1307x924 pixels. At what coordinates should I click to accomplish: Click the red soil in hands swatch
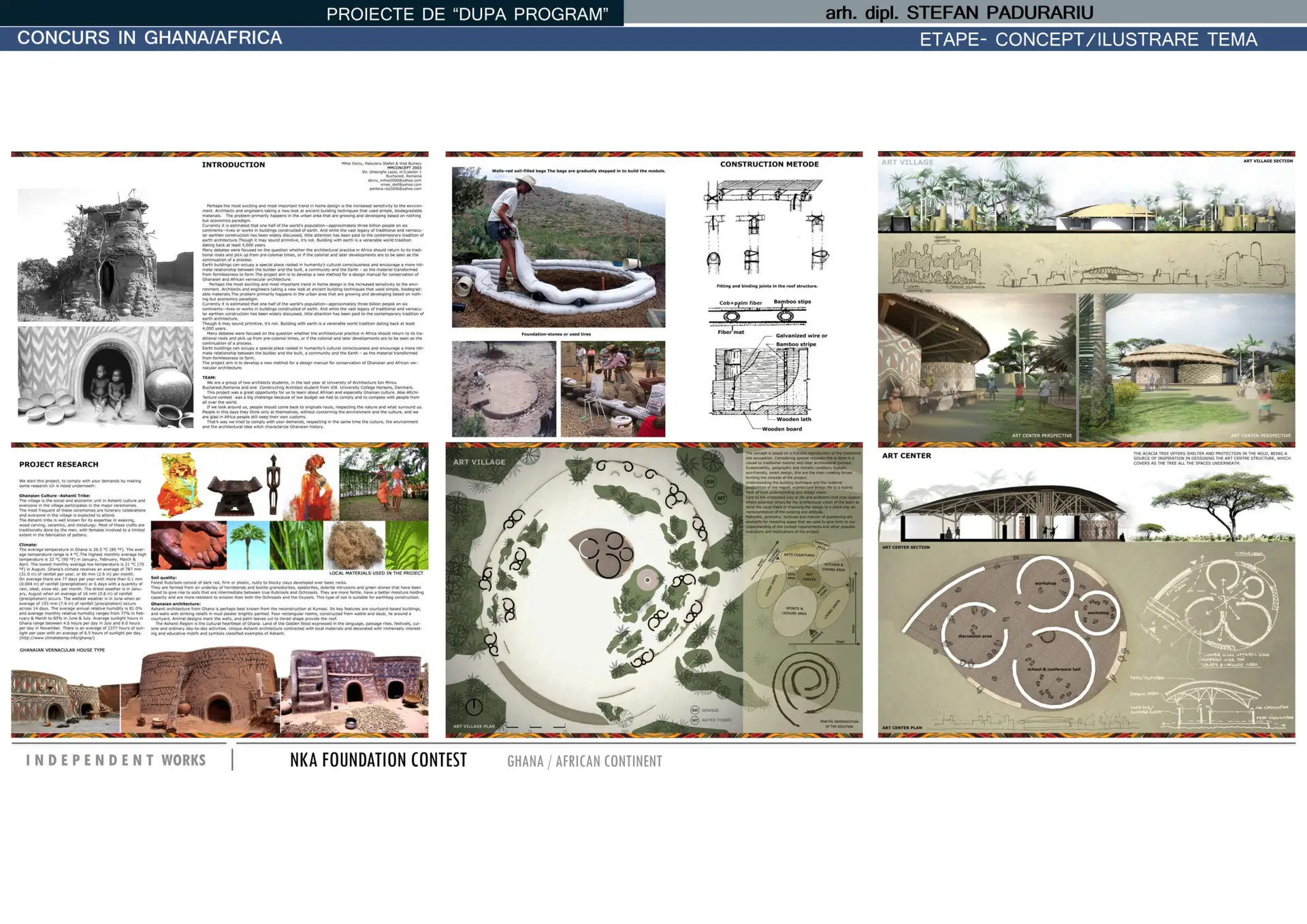189,546
